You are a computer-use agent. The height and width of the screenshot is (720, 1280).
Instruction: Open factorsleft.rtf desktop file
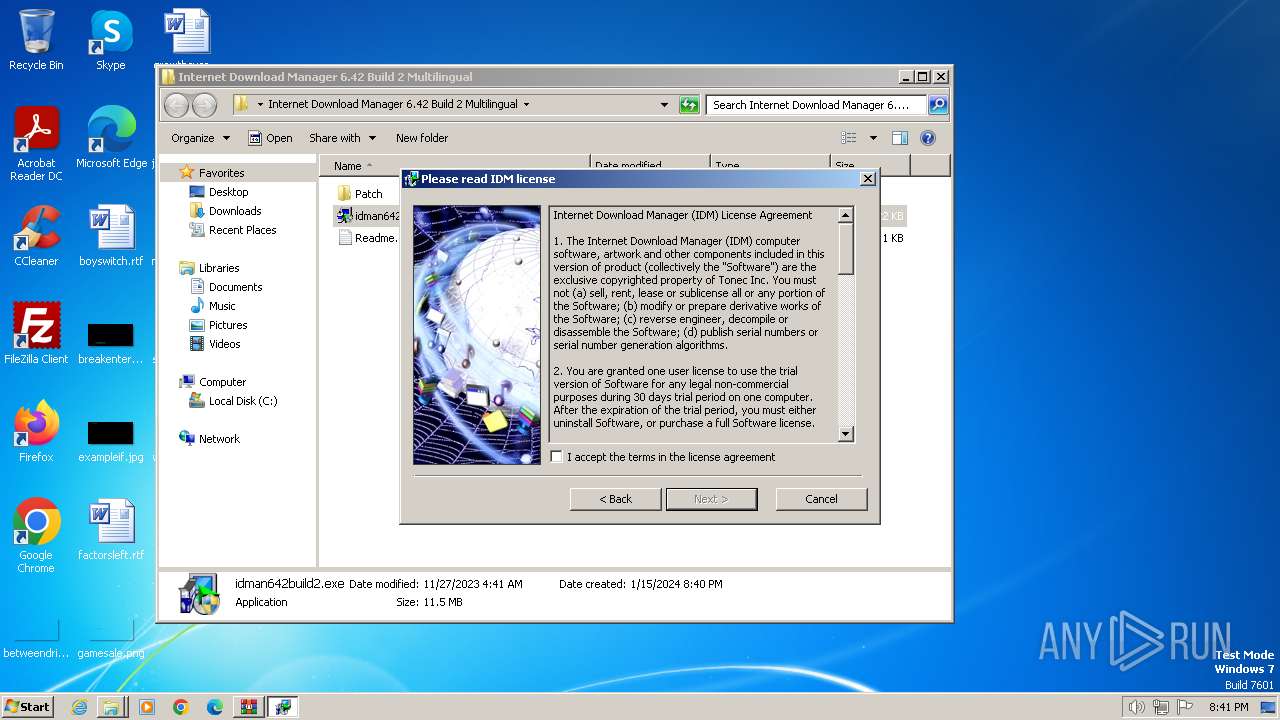[x=111, y=529]
